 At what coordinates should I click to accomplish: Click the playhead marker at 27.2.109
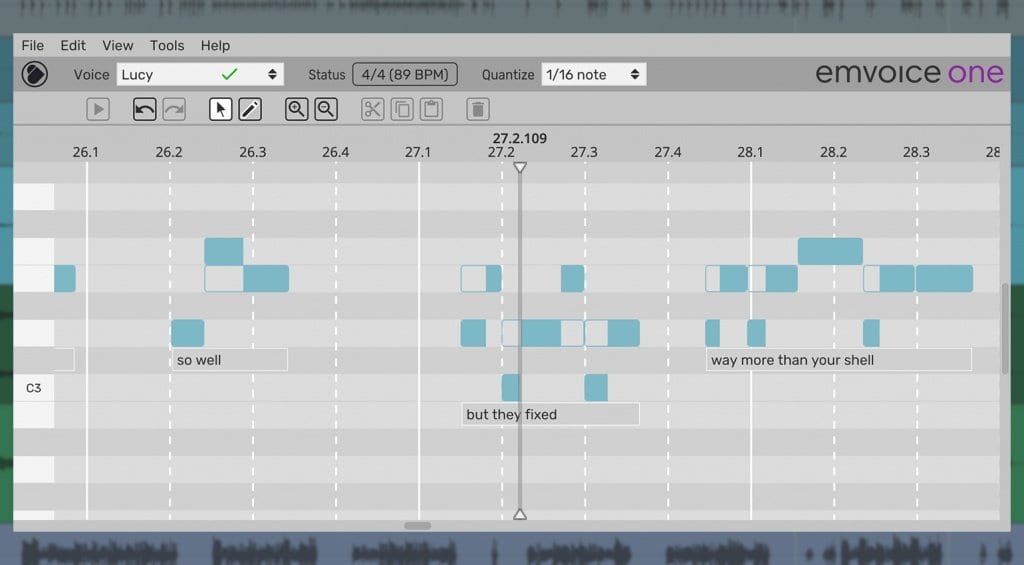click(520, 168)
